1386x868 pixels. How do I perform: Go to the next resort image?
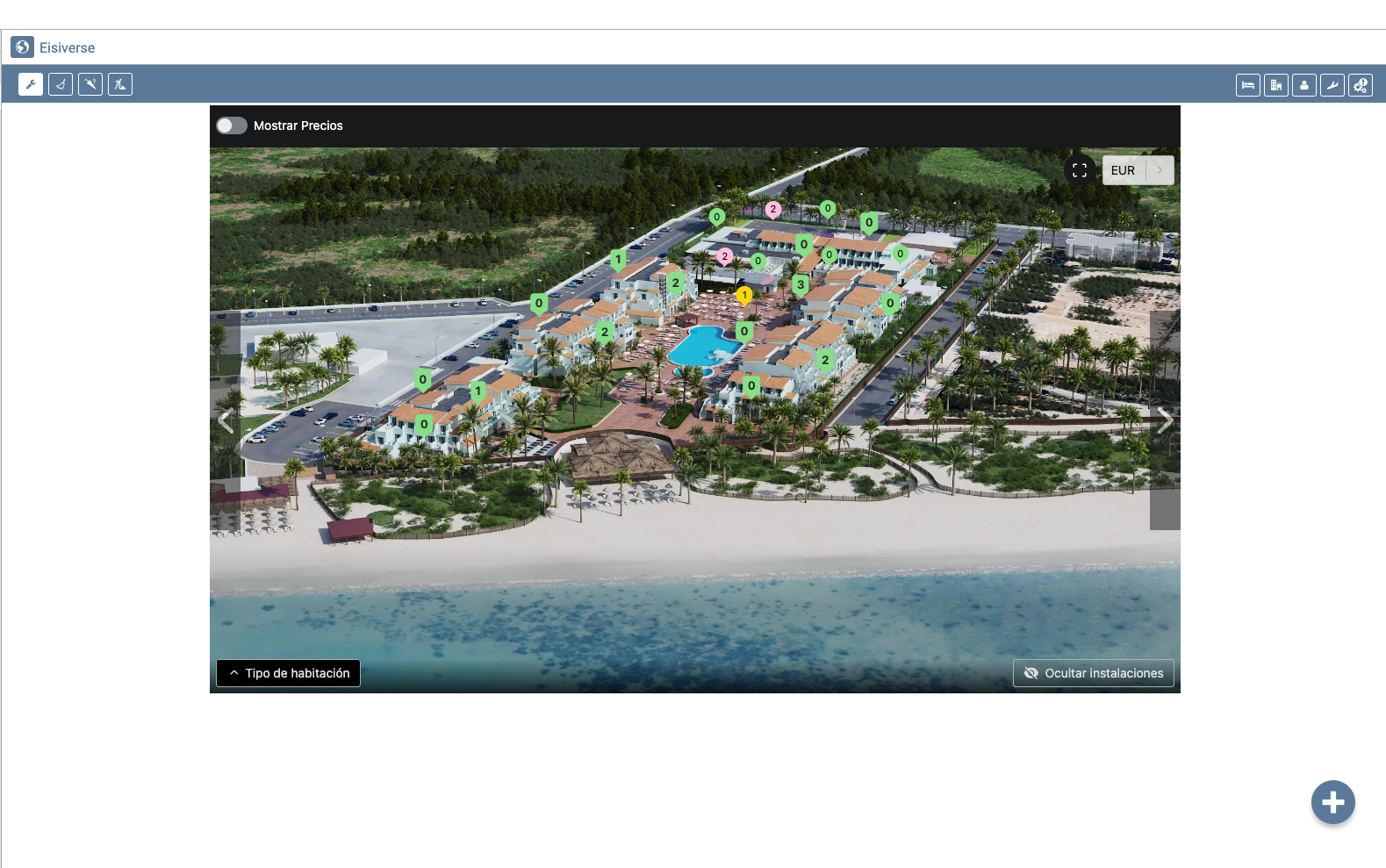click(x=1165, y=420)
